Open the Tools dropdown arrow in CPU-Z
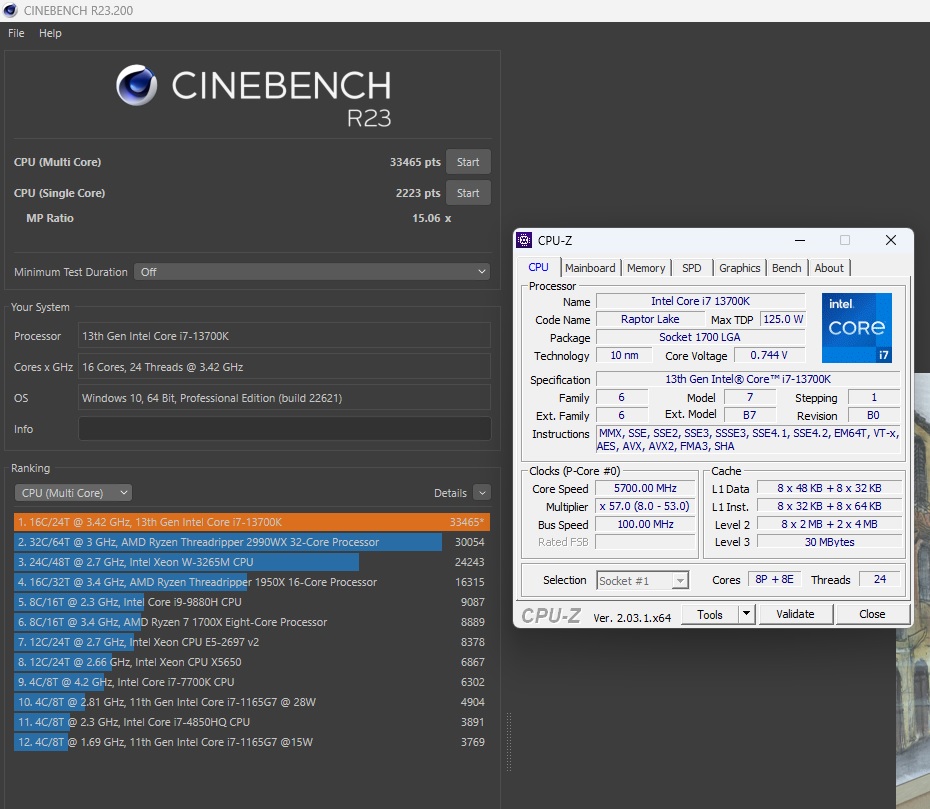930x809 pixels. (x=747, y=614)
